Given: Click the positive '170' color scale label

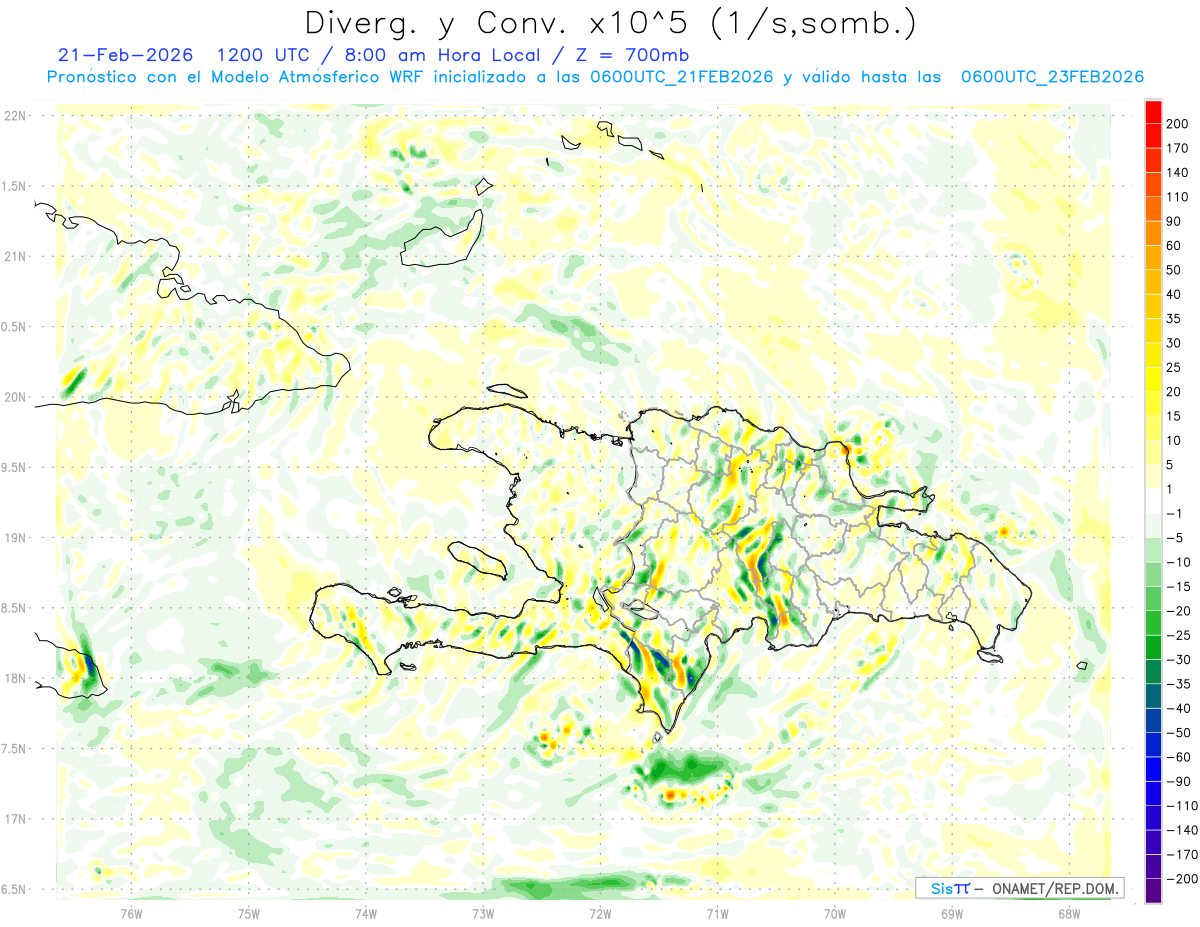Looking at the screenshot, I should (1176, 148).
